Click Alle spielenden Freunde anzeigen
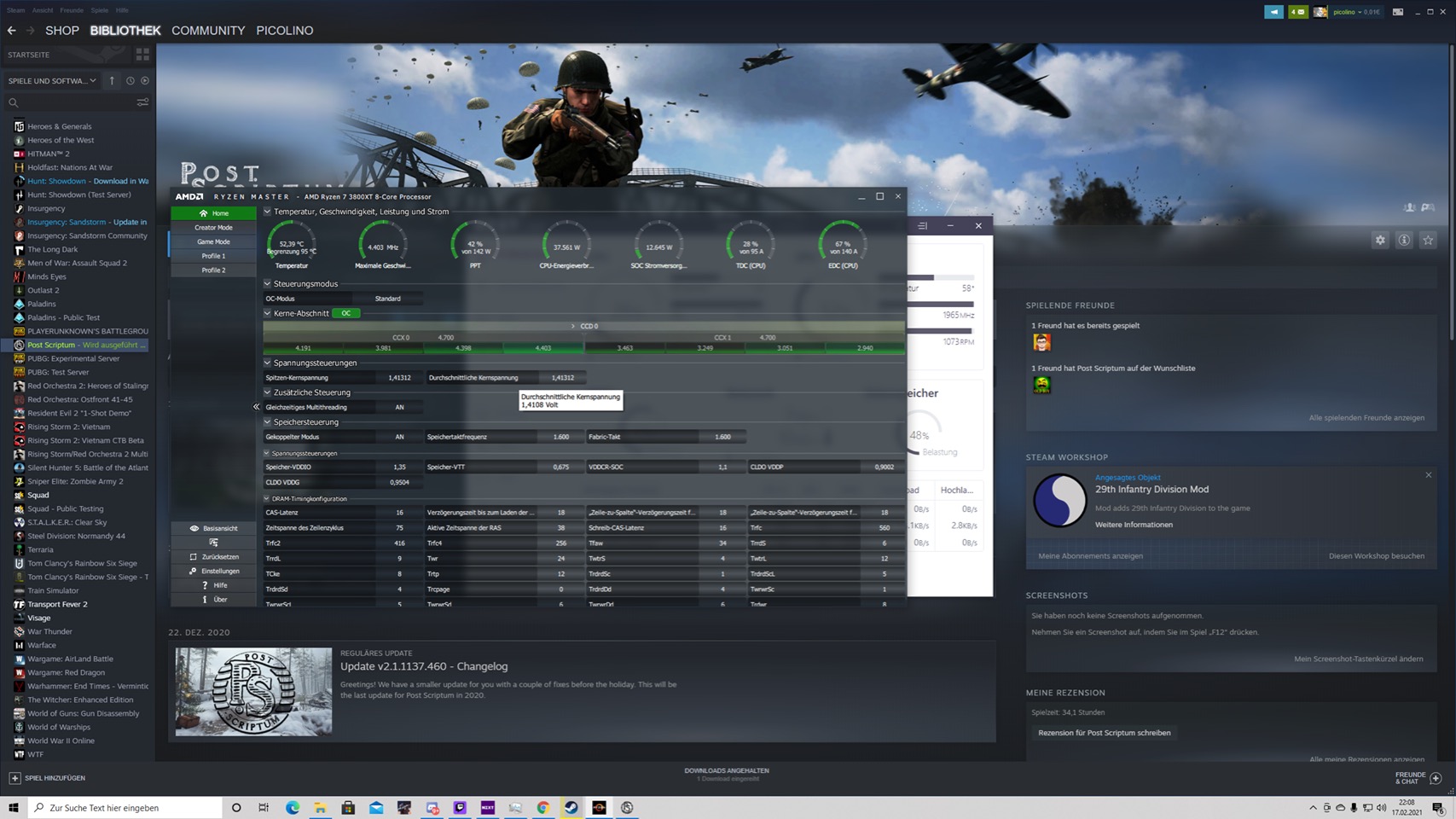Screen dimensions: 1456x819 pos(1366,418)
